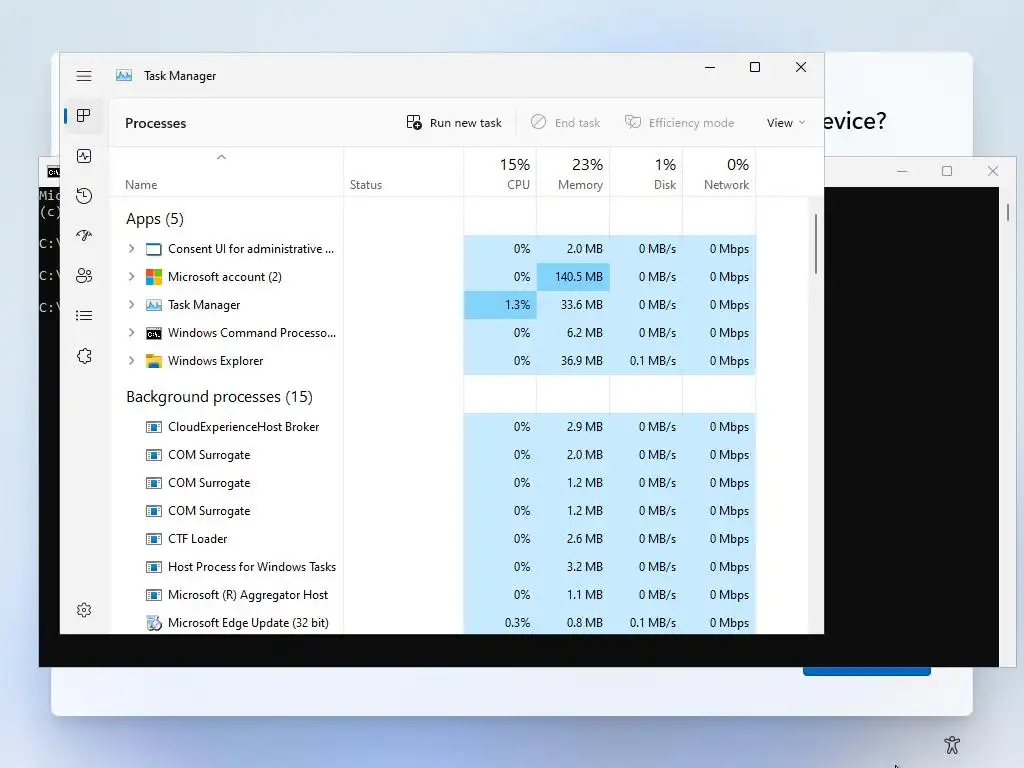This screenshot has width=1024, height=768.
Task: Click the CTF Loader process icon
Action: 153,539
